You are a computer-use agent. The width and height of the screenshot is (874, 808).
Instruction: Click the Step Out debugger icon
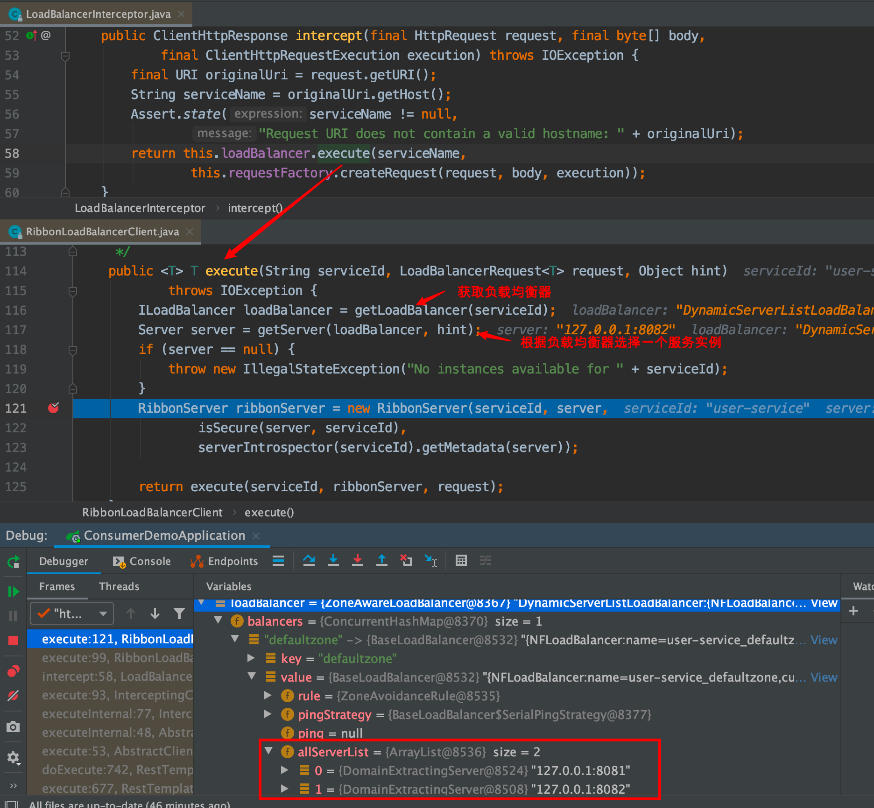pyautogui.click(x=381, y=561)
